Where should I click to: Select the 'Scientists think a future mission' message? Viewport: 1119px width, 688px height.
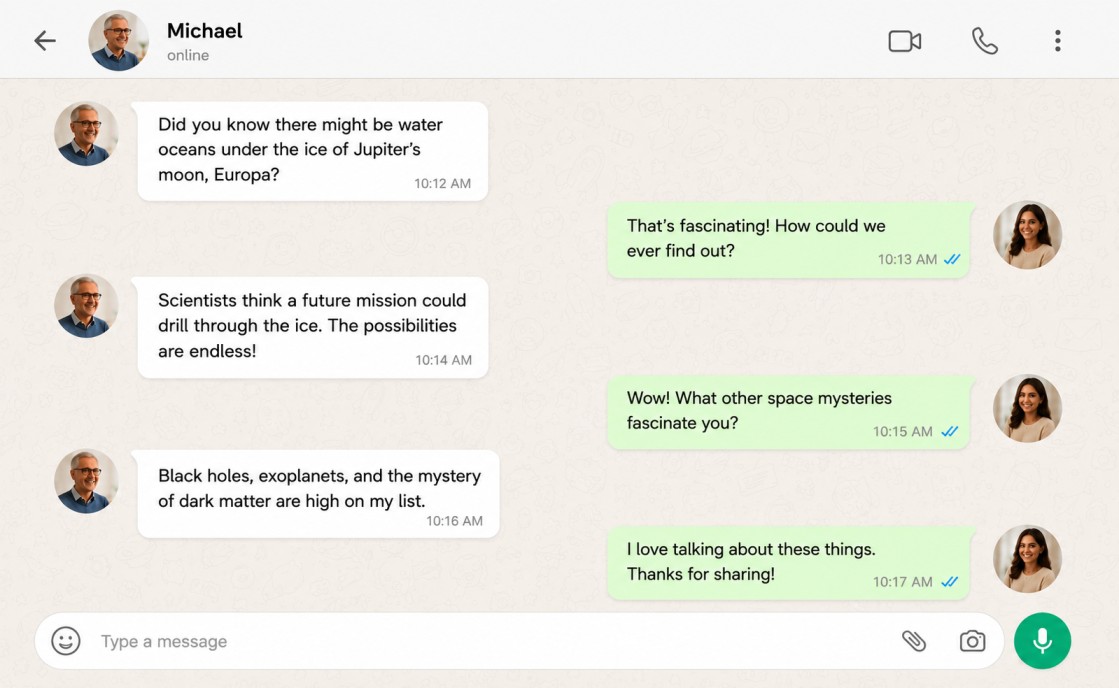pos(313,327)
